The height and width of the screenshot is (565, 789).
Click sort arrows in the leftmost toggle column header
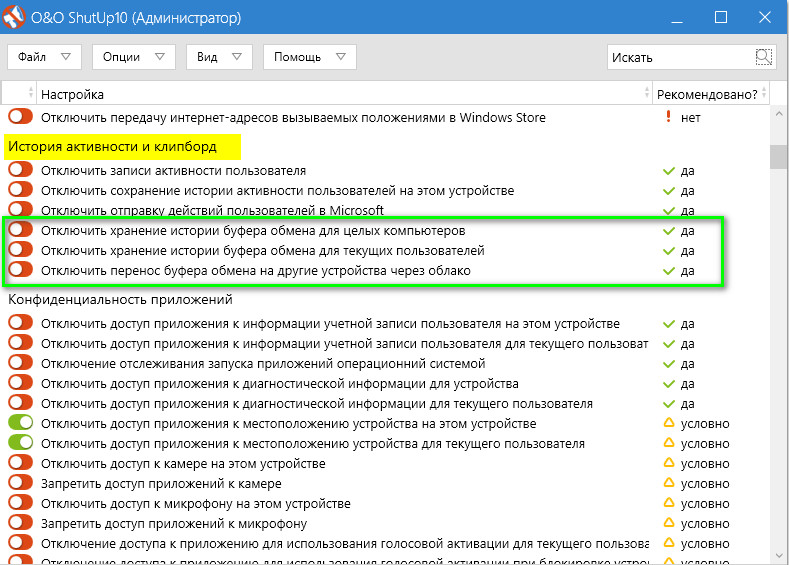(30, 93)
